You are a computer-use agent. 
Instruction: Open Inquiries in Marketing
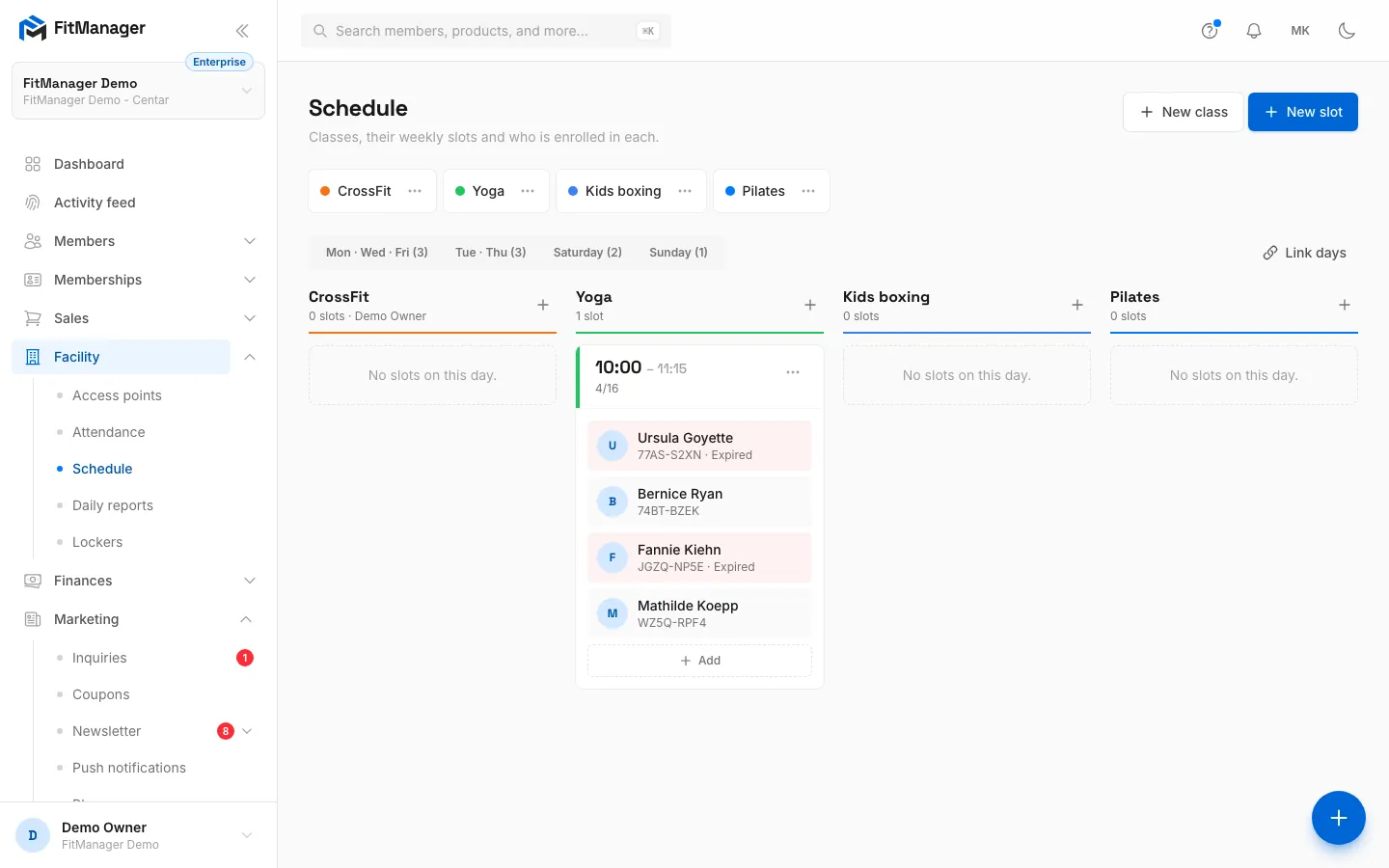click(x=99, y=658)
